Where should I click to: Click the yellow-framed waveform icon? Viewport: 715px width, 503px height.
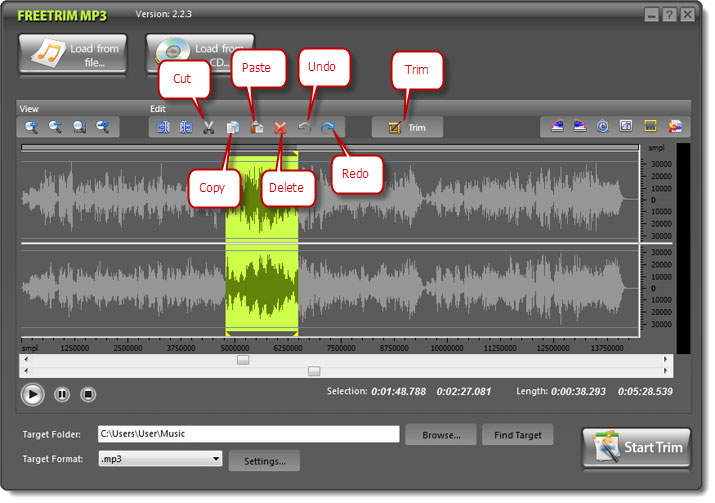pyautogui.click(x=650, y=126)
